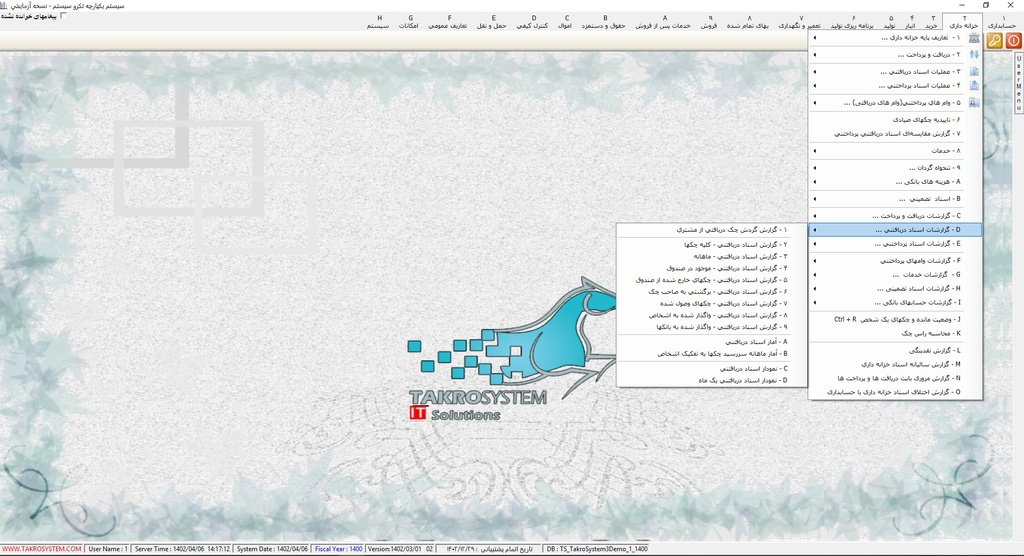Select گزارشات حسابهای بانکی menu item
The width and height of the screenshot is (1024, 556).
point(895,303)
